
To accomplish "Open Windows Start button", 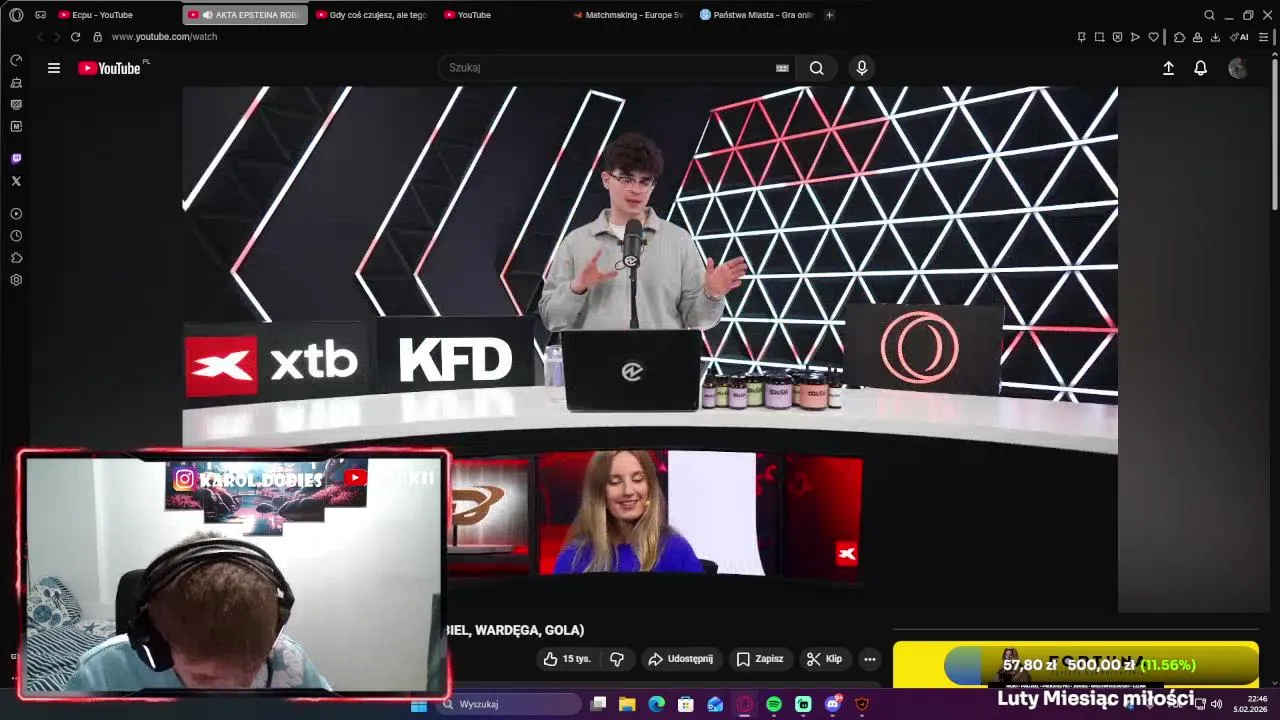I will (x=419, y=704).
